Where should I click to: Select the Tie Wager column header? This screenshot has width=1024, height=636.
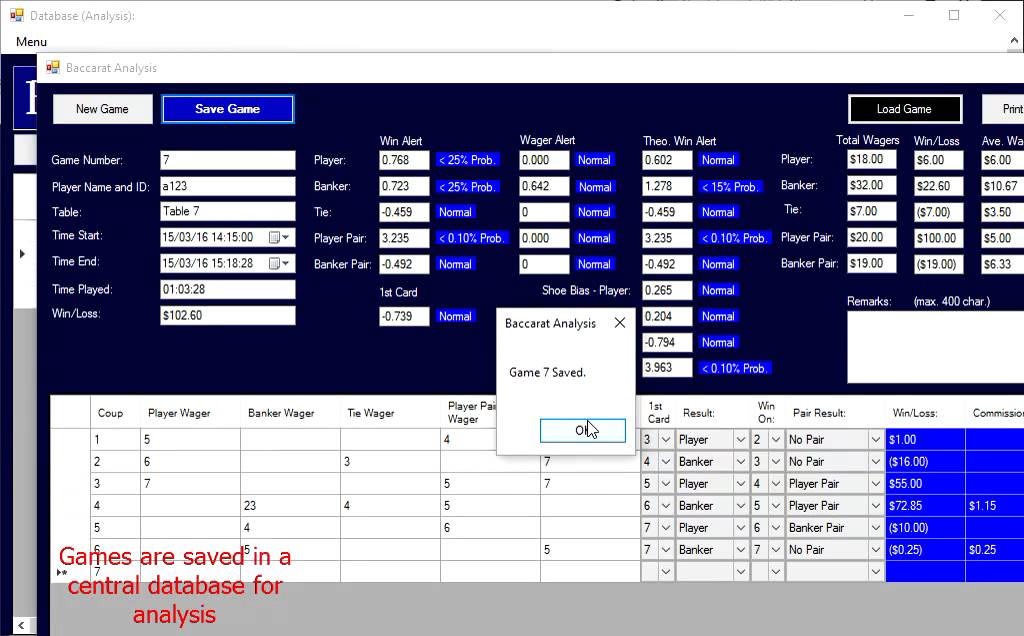click(390, 413)
